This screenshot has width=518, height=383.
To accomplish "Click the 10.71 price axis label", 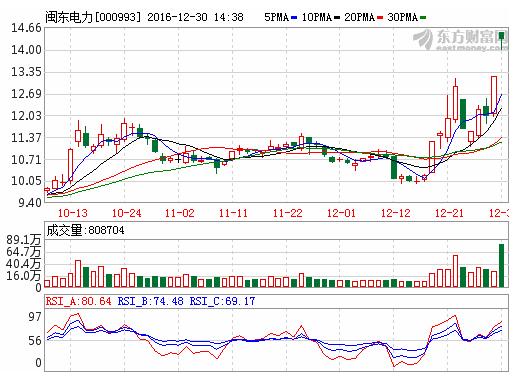I will 26,159.
